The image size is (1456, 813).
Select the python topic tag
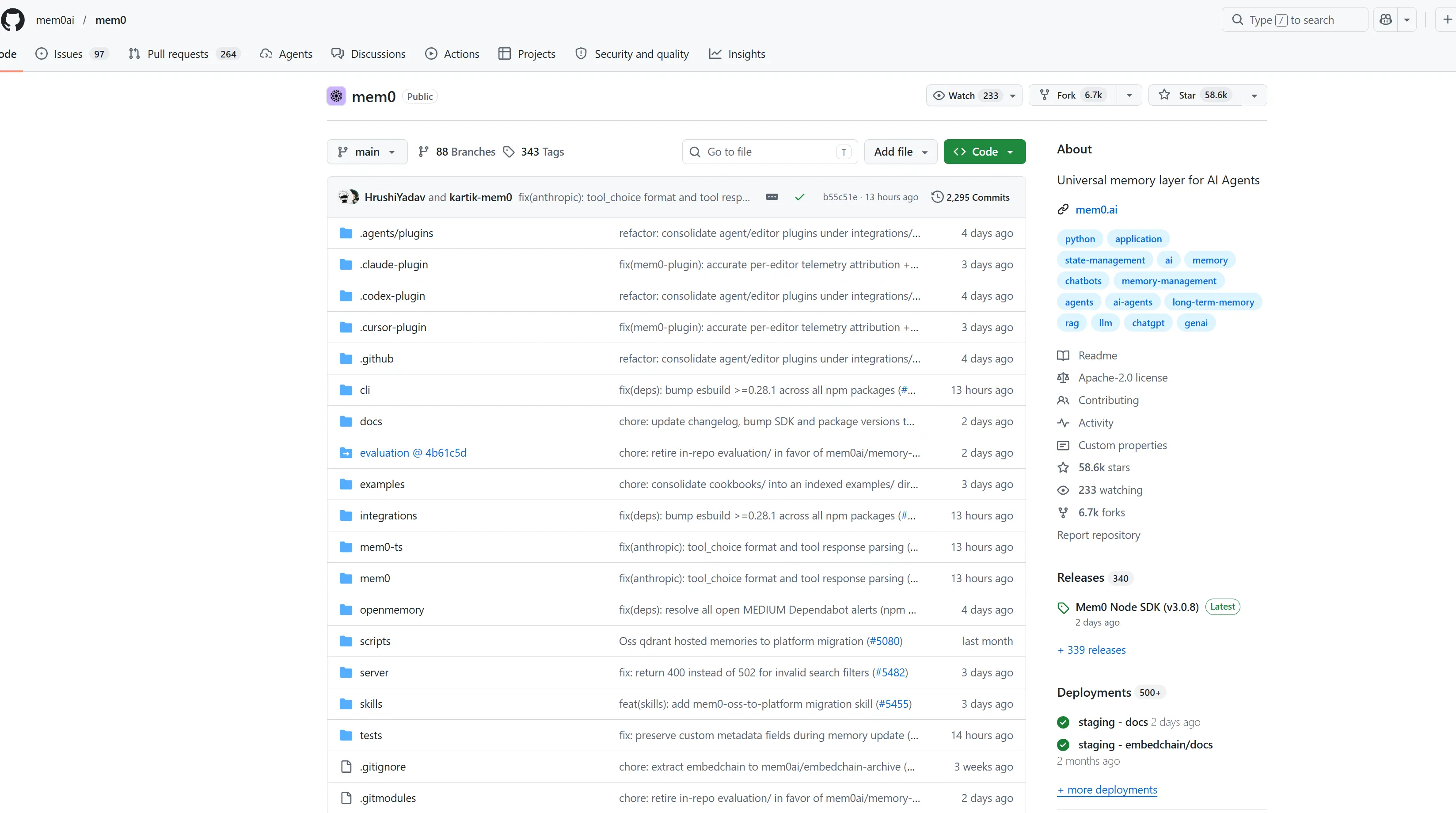[1080, 239]
